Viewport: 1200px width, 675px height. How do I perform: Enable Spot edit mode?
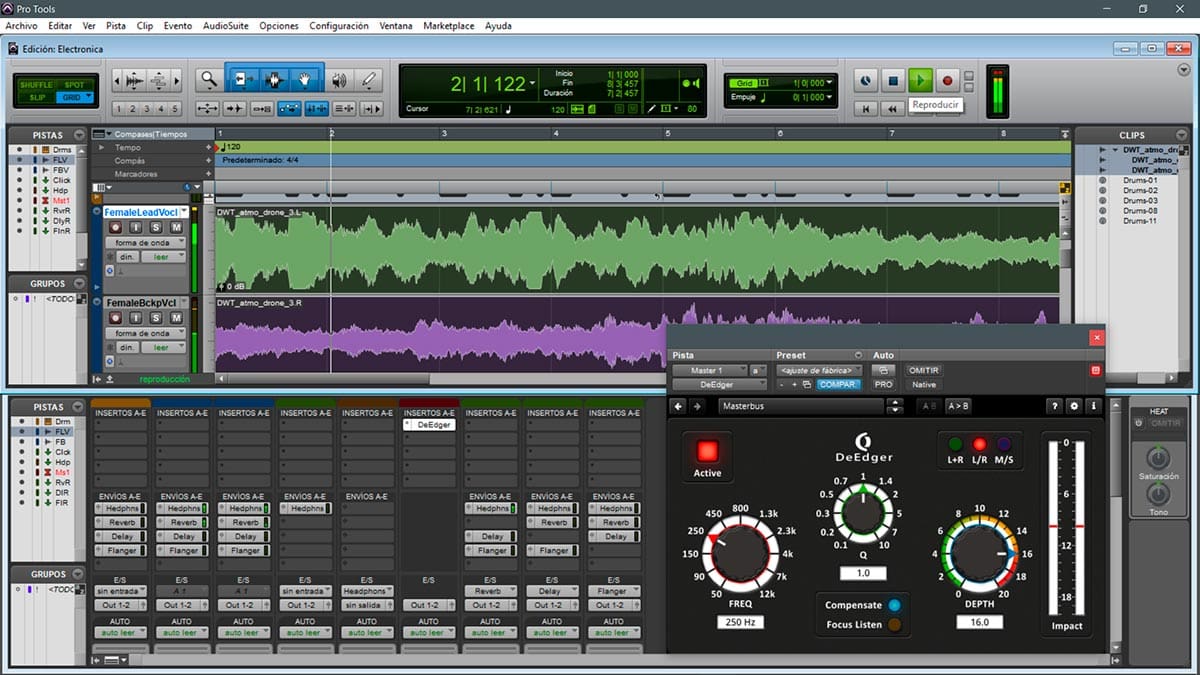[74, 85]
